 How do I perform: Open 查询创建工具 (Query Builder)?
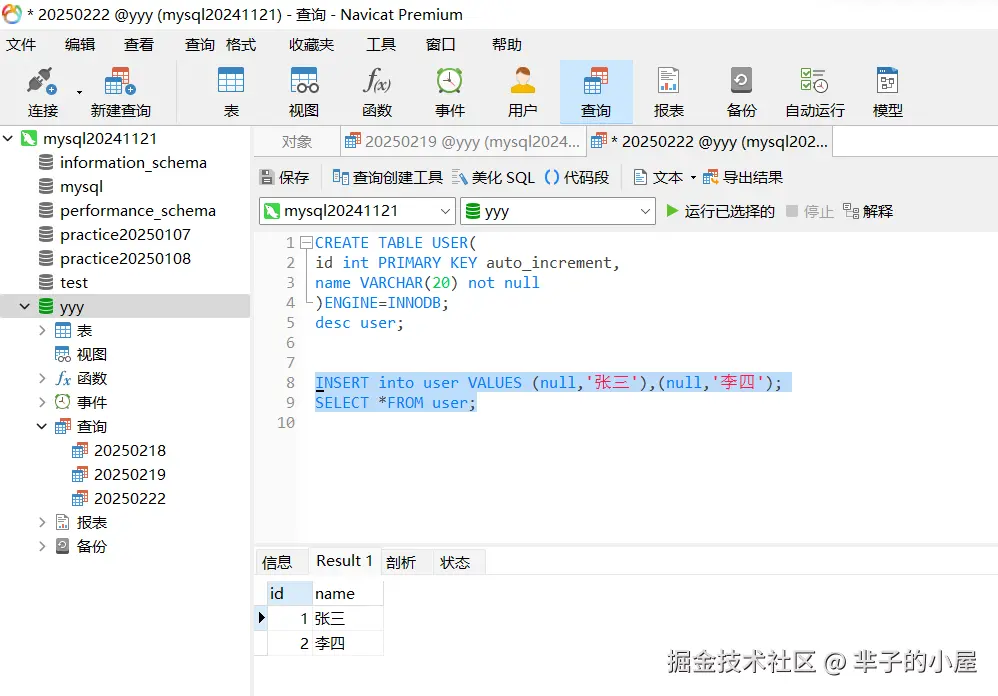[x=388, y=177]
